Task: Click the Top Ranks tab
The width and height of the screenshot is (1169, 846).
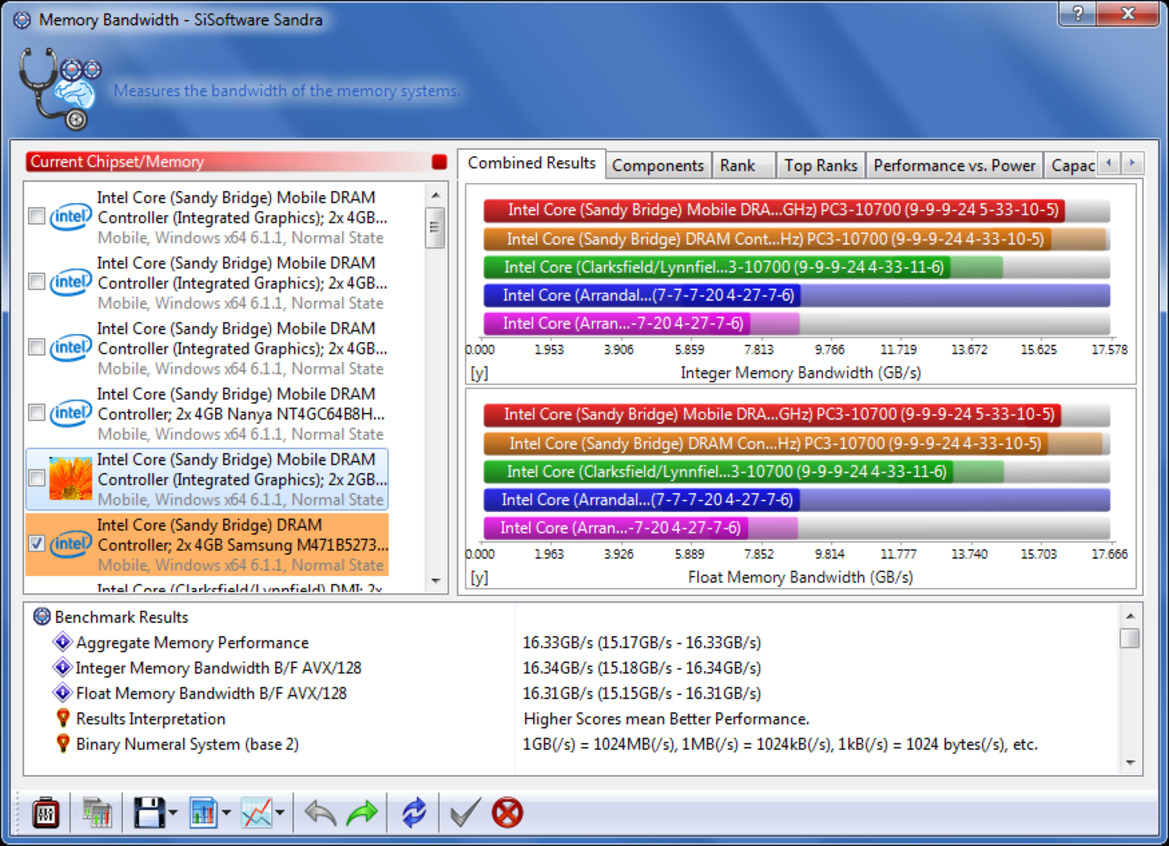Action: tap(820, 165)
